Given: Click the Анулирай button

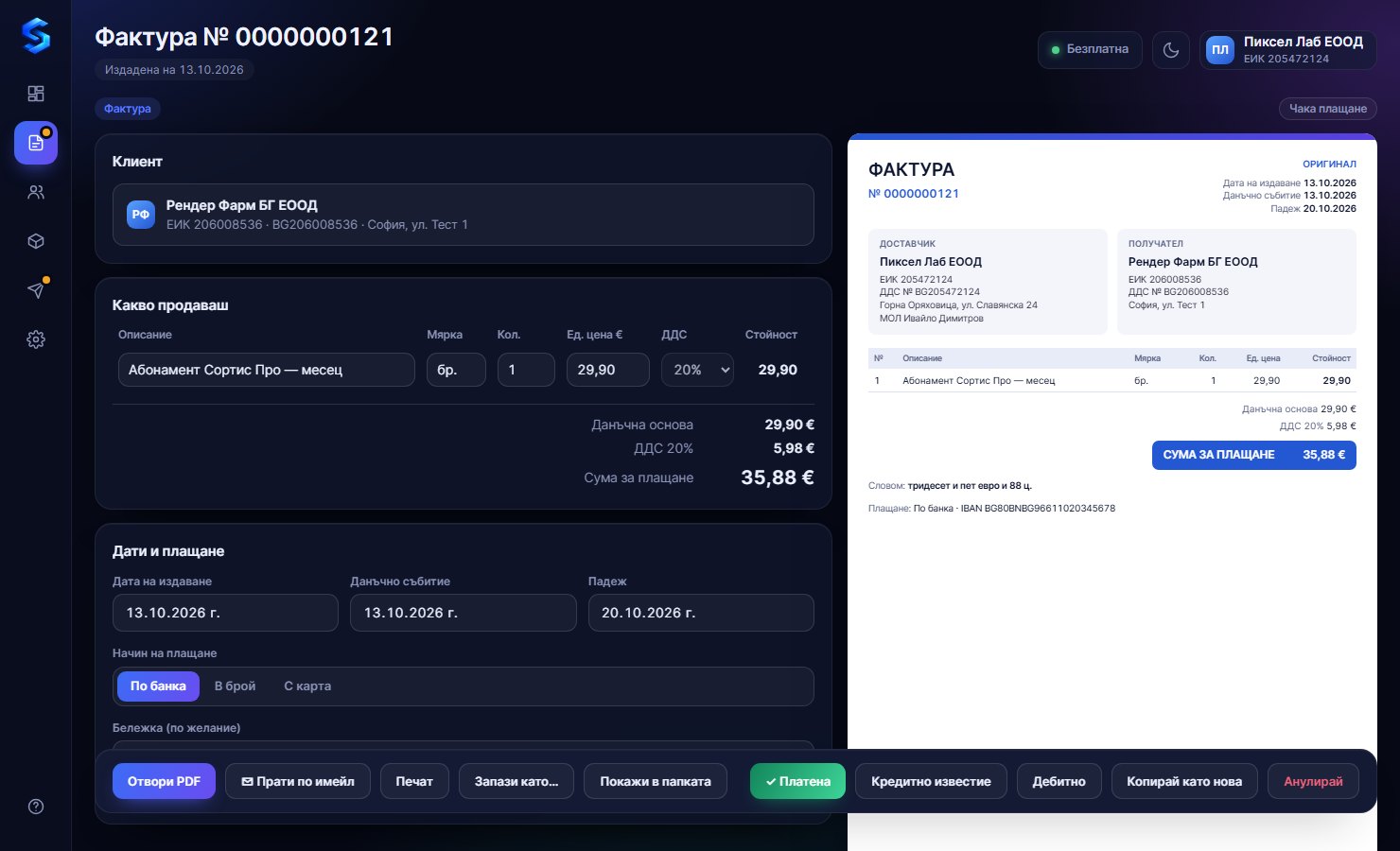Looking at the screenshot, I should [1313, 781].
